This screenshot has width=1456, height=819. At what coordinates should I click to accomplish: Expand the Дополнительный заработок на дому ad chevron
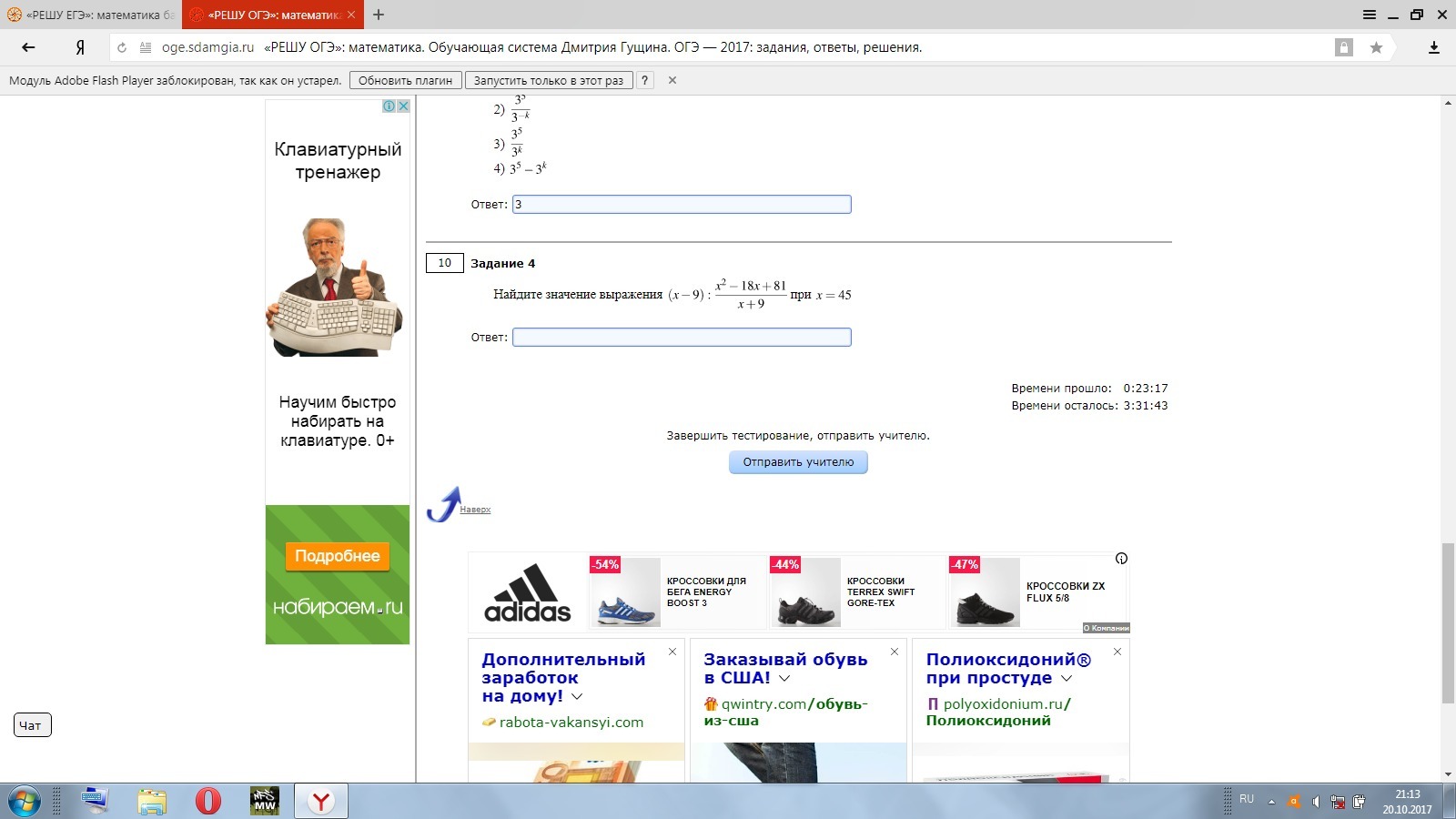click(577, 696)
